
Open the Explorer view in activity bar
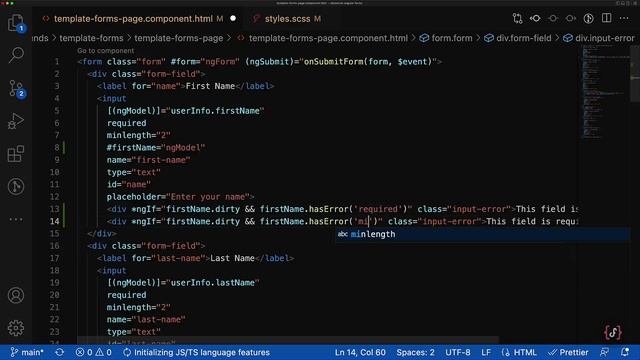16,22
